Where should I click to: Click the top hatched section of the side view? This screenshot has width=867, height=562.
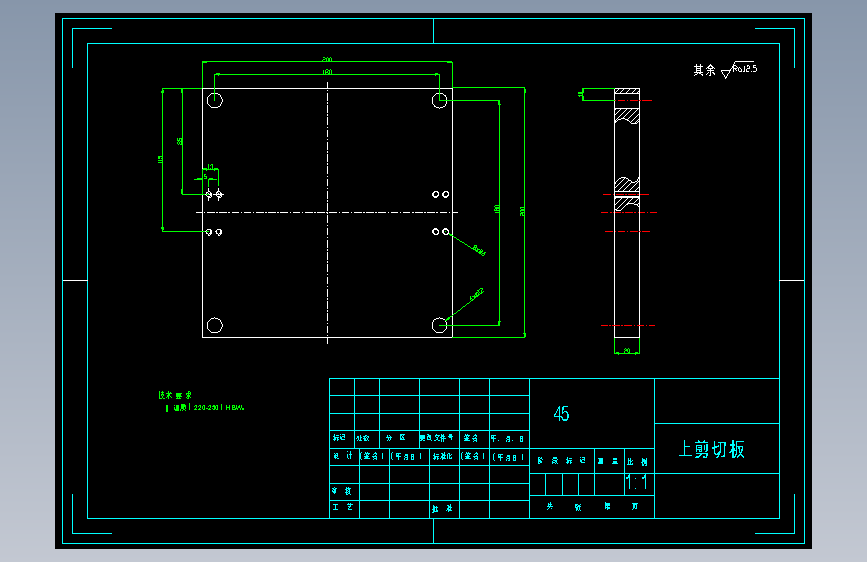627,91
